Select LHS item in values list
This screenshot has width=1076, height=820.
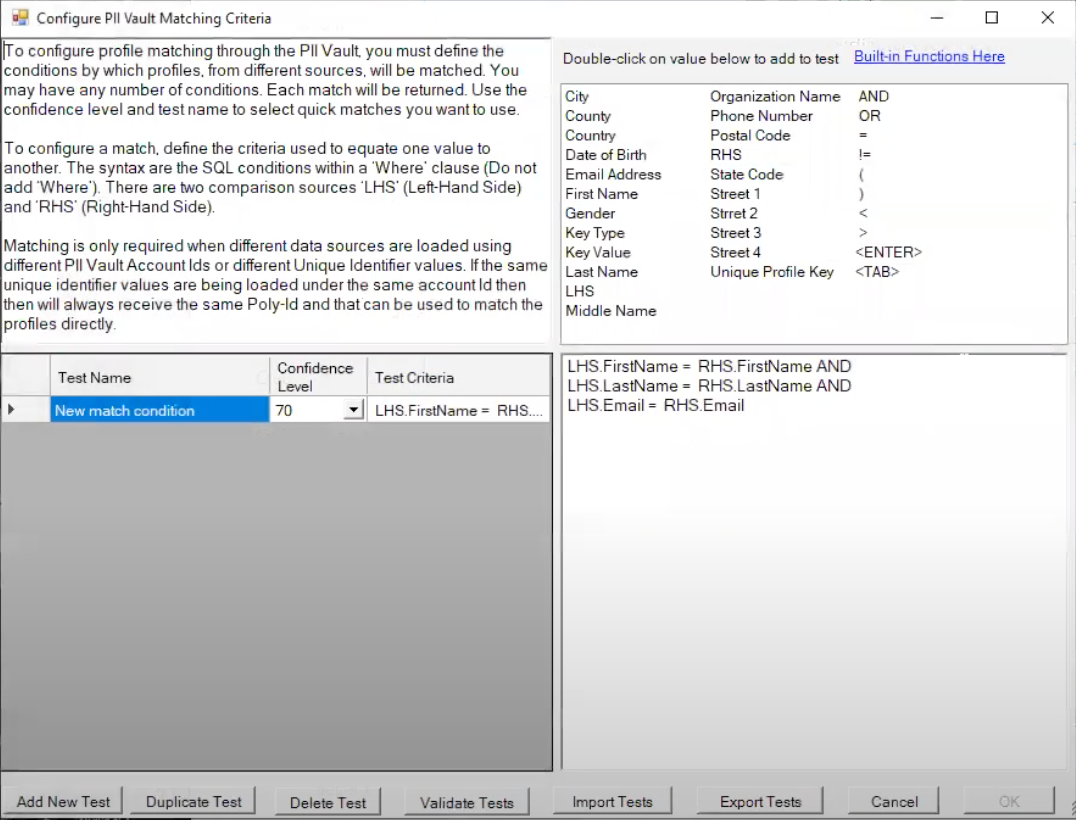(x=580, y=291)
